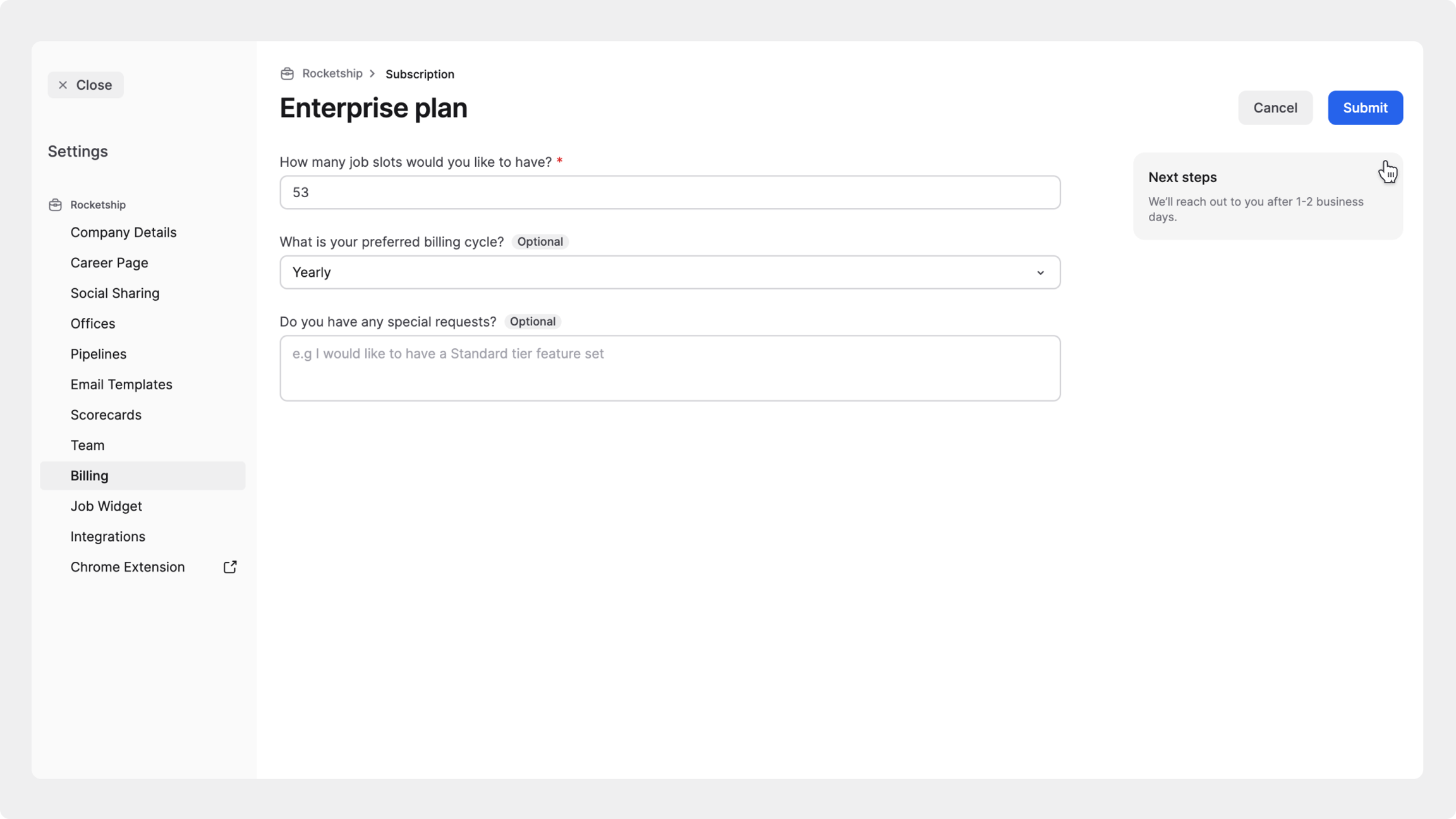1456x819 pixels.
Task: Click the Rocketship breadcrumb link
Action: point(332,73)
